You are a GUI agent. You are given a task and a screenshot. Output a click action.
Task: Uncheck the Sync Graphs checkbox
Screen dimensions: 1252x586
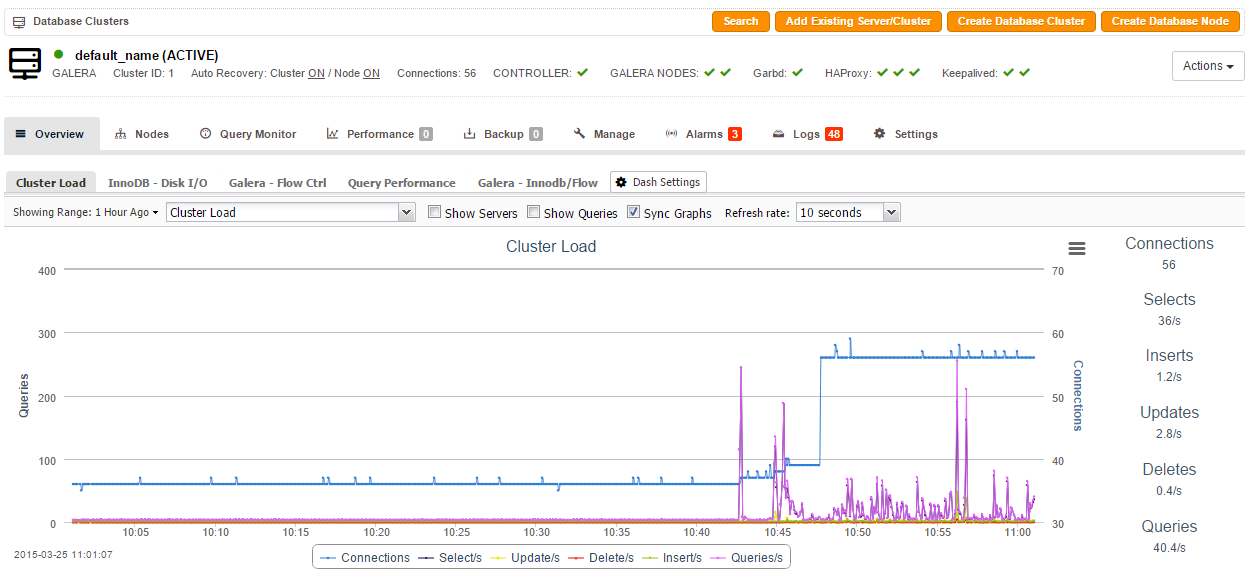click(633, 212)
